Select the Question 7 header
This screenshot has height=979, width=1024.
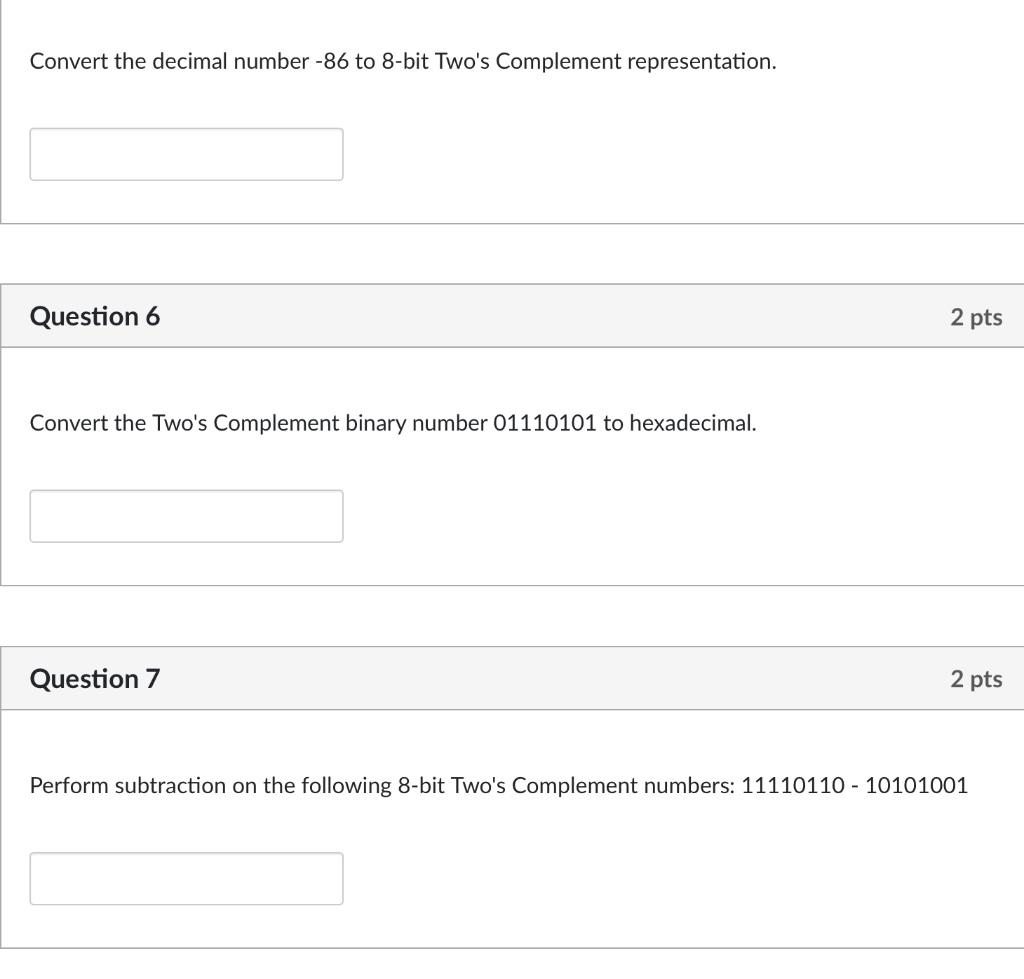(x=95, y=678)
